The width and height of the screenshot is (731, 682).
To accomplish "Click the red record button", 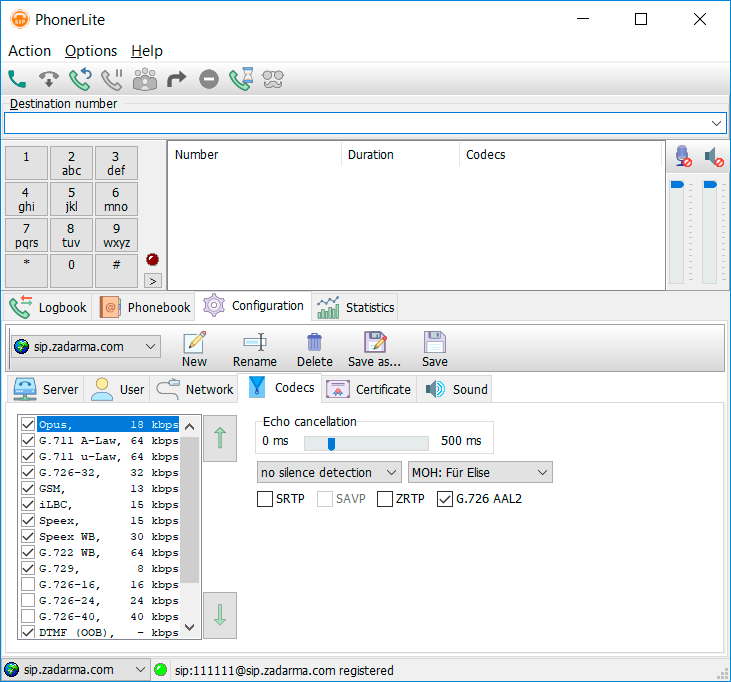I will tap(152, 259).
